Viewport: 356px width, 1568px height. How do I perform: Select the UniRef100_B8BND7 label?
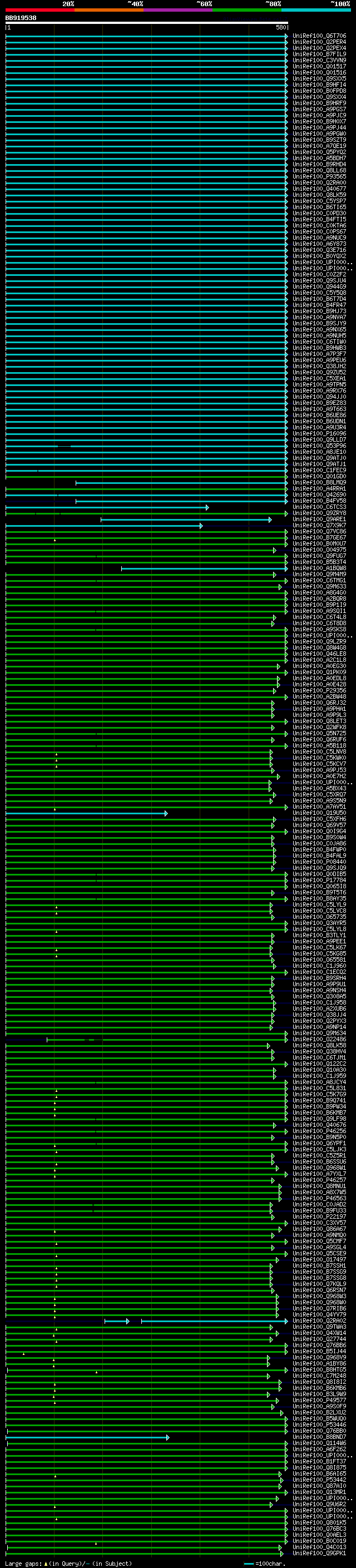pos(319,1437)
